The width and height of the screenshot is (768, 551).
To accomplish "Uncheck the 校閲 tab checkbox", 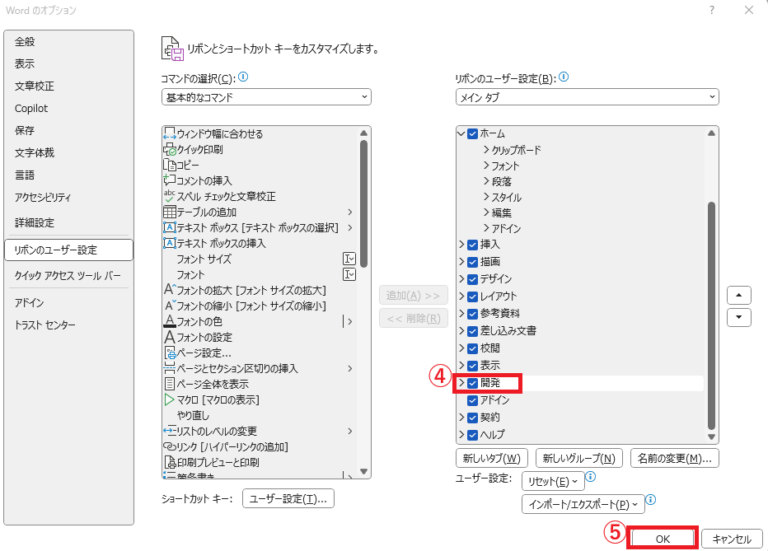I will click(x=473, y=348).
